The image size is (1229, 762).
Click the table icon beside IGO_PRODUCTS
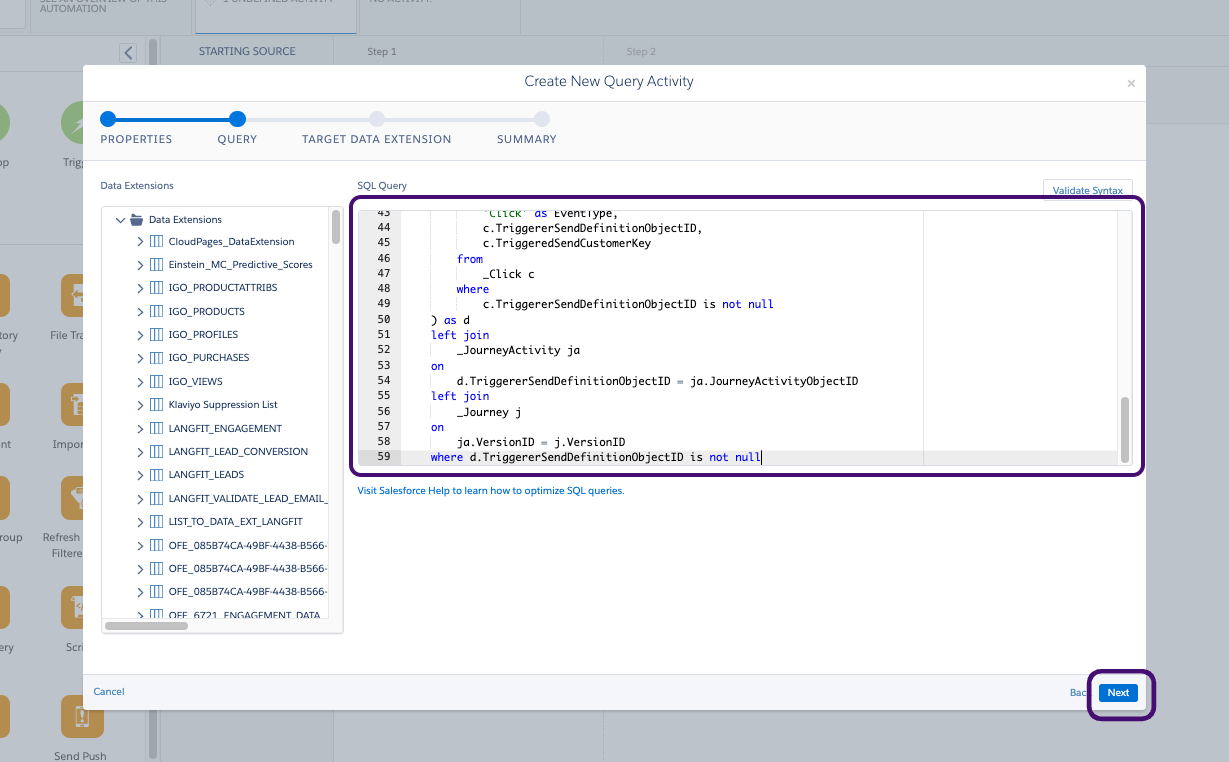(x=158, y=311)
